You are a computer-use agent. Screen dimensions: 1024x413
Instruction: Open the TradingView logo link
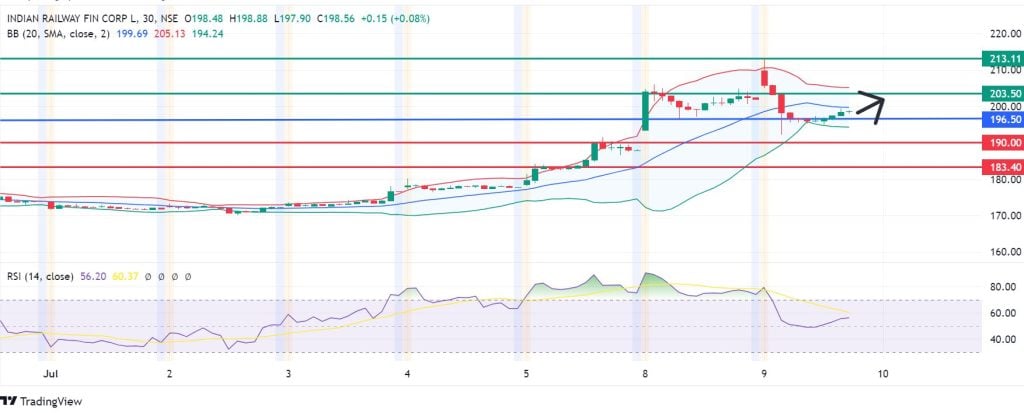click(x=42, y=401)
